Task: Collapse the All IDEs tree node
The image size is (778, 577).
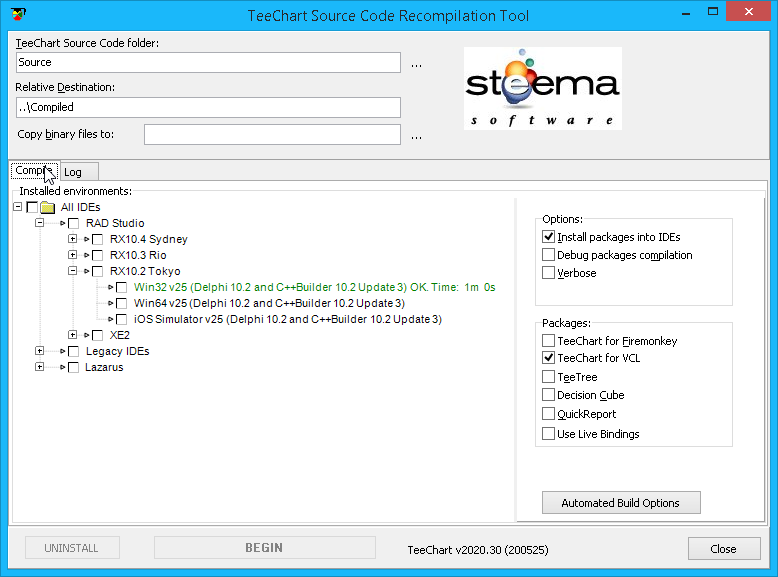Action: 17,207
